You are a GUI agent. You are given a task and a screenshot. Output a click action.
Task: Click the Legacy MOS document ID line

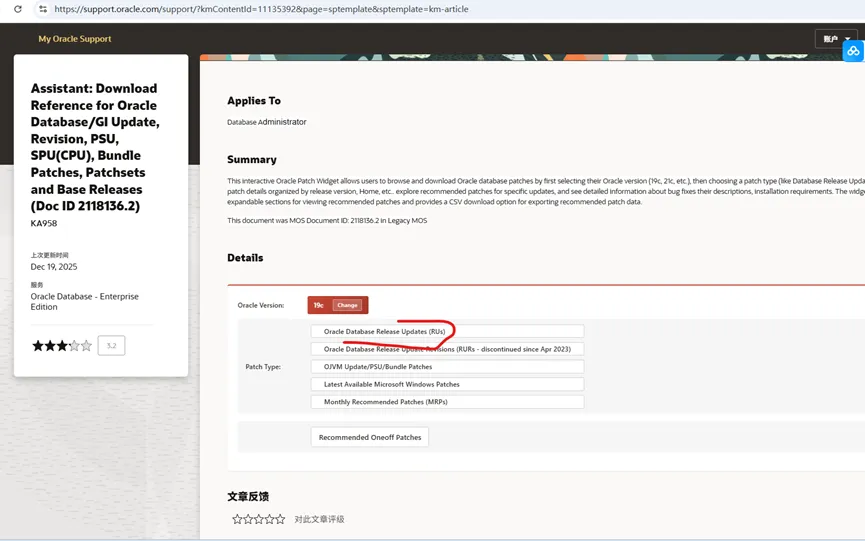point(327,220)
